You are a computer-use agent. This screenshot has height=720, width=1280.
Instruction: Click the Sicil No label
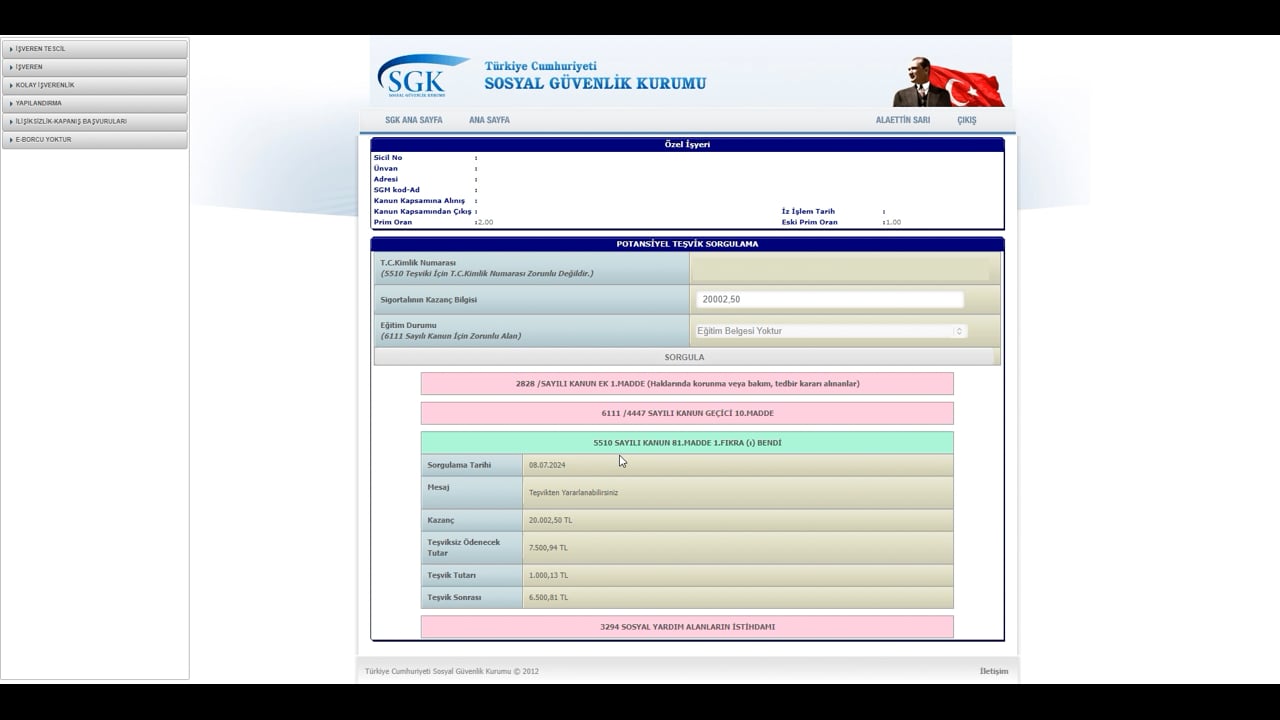(388, 157)
